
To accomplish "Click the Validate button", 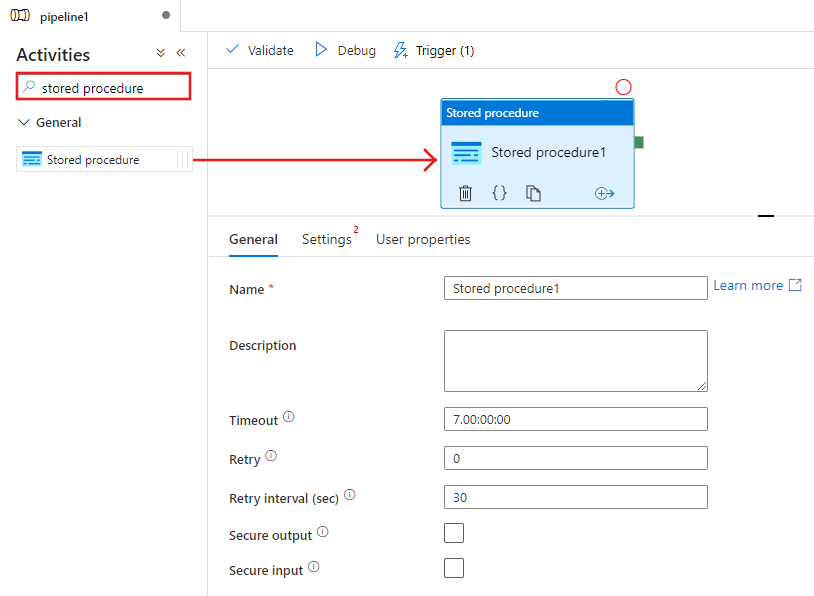I will pos(260,50).
